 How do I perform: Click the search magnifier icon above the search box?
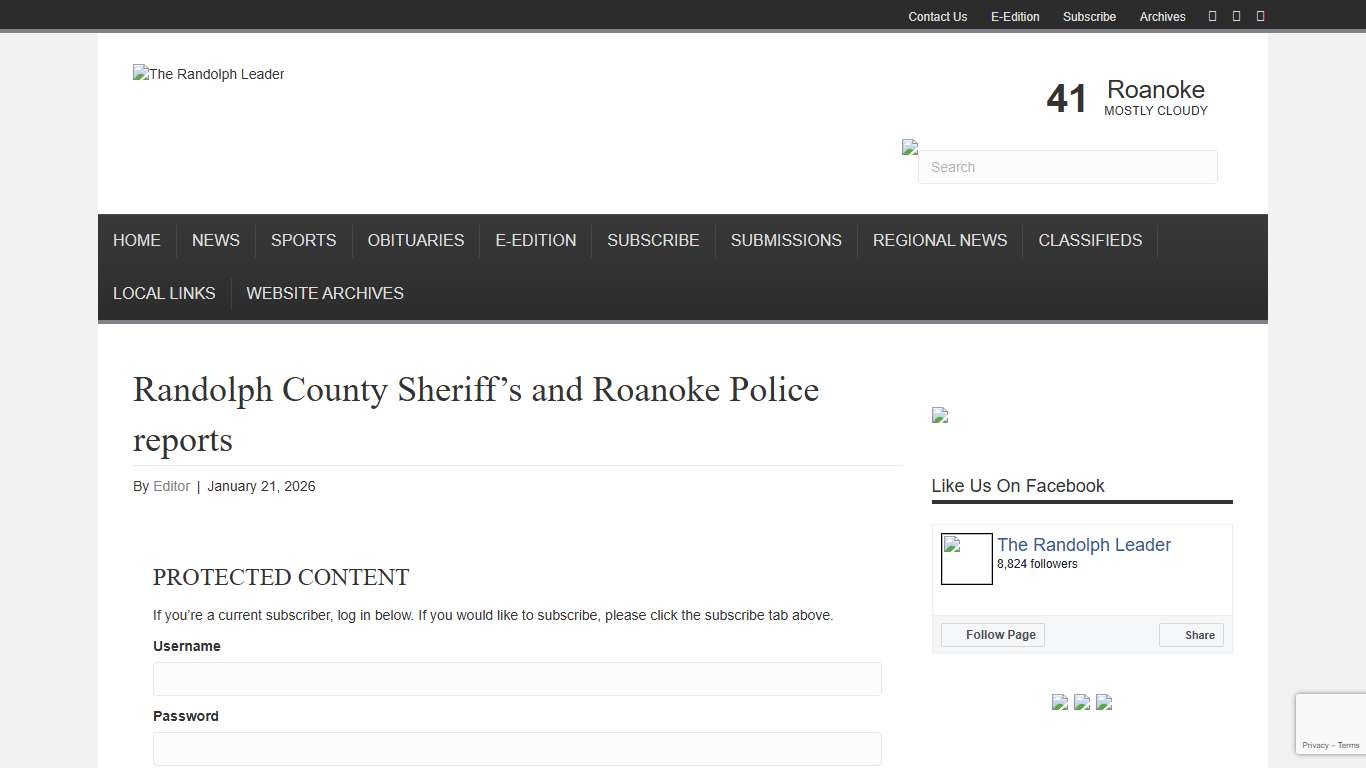tap(910, 146)
